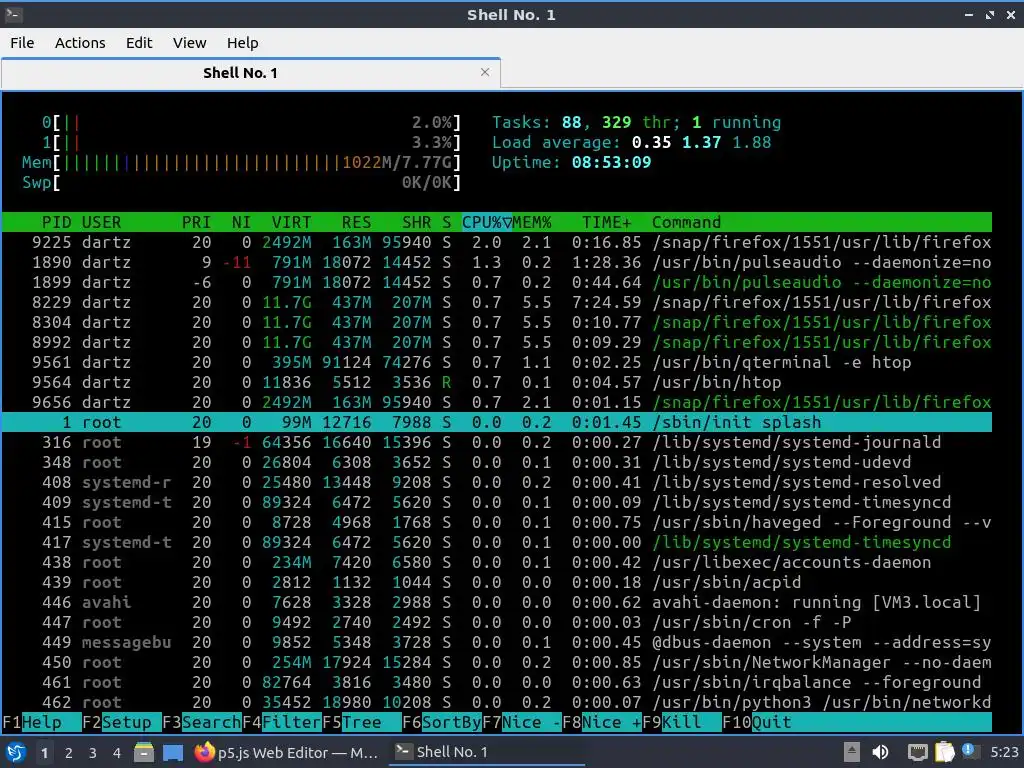
Task: Sort by the PRI column header
Action: pyautogui.click(x=196, y=222)
